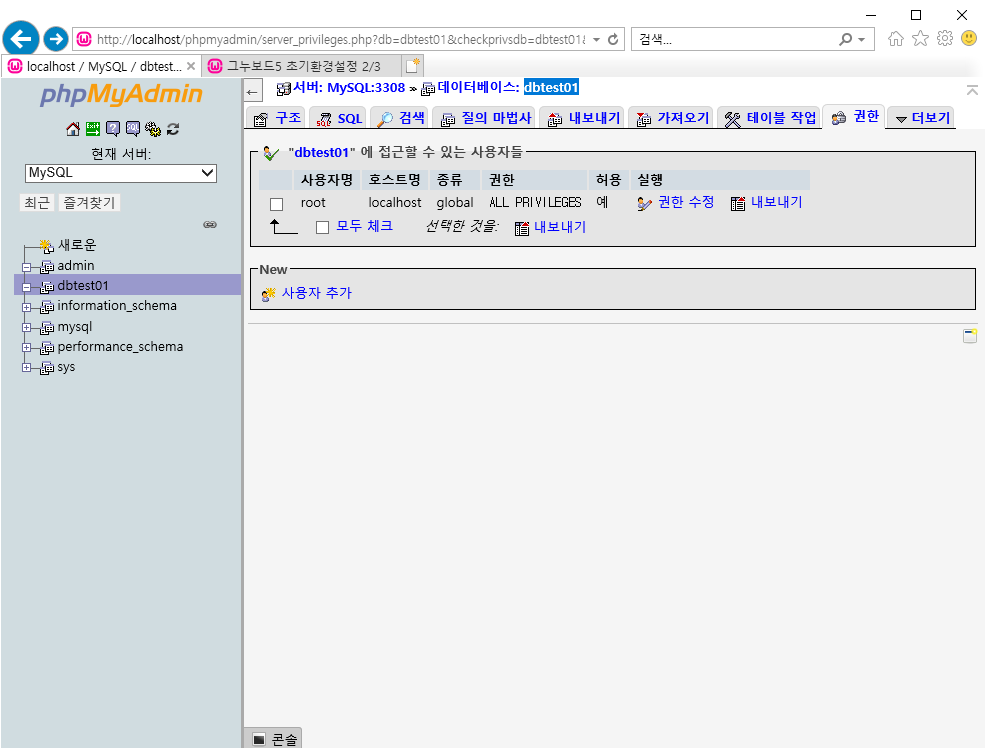The image size is (986, 749).
Task: Open the 콘솔 panel button
Action: coord(274,739)
